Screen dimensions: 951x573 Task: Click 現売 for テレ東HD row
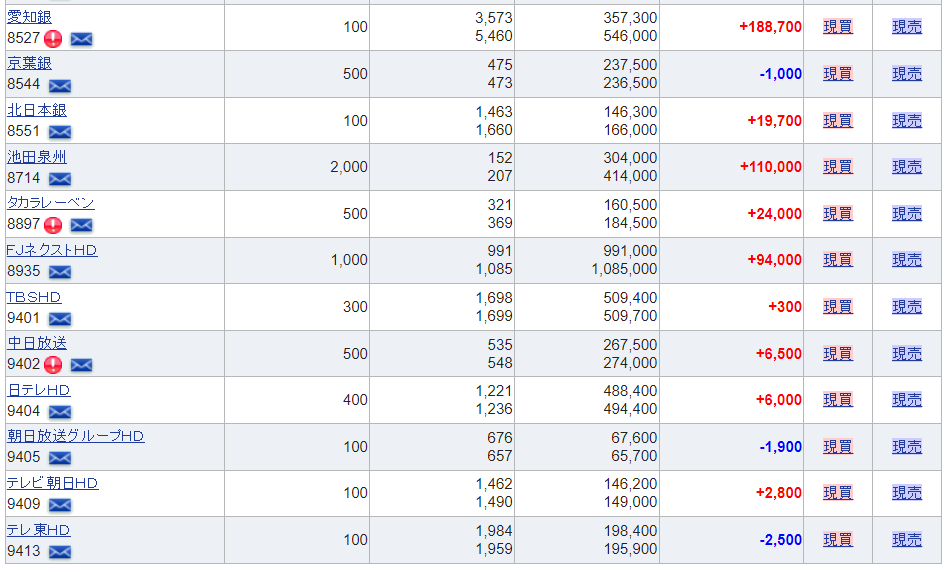point(907,540)
